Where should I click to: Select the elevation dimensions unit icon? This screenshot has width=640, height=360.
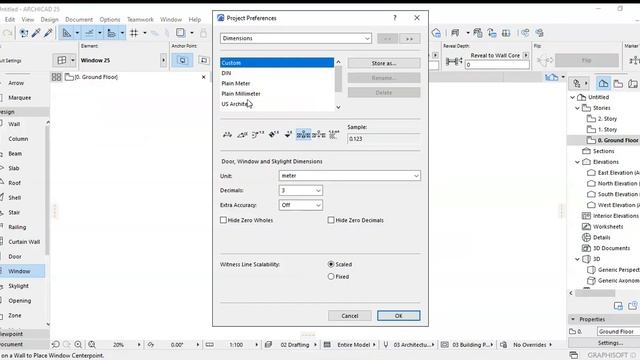tap(288, 134)
